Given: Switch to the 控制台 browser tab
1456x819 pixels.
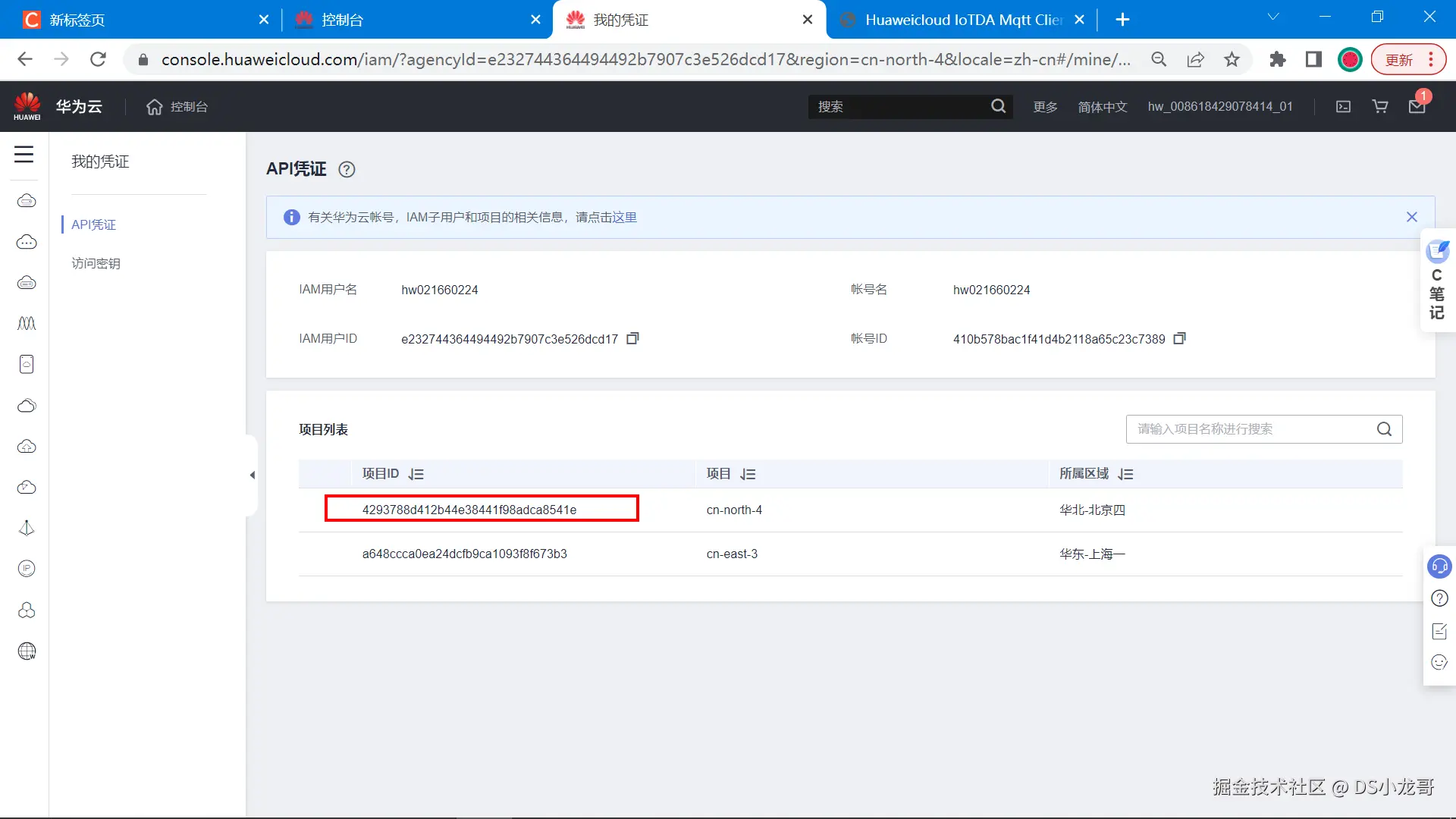Looking at the screenshot, I should click(341, 20).
